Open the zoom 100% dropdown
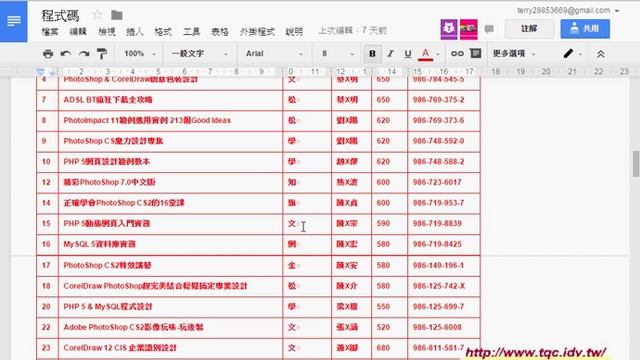Viewport: 640px width, 360px height. pos(140,53)
